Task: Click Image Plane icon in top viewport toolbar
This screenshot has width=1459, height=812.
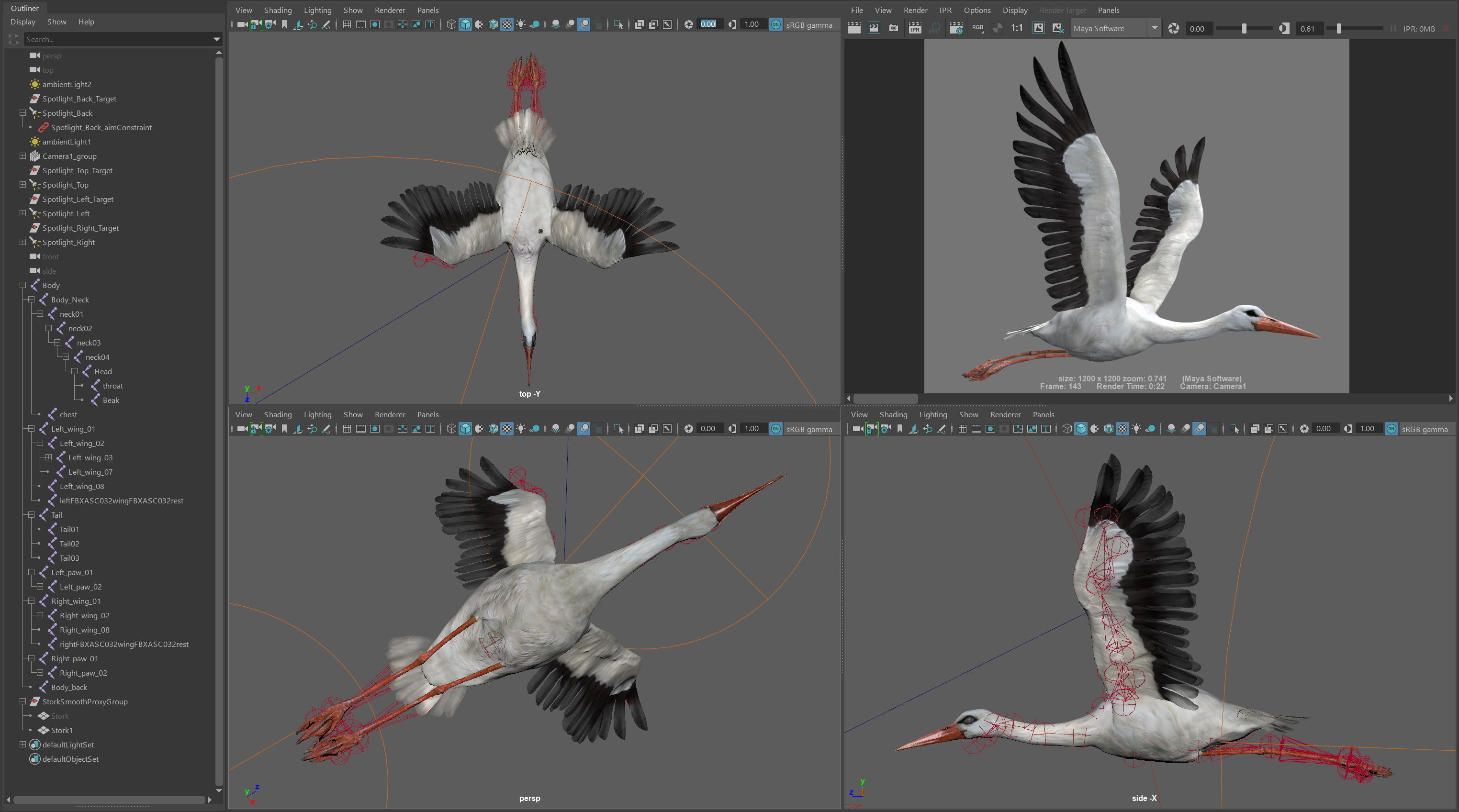Action: click(298, 24)
